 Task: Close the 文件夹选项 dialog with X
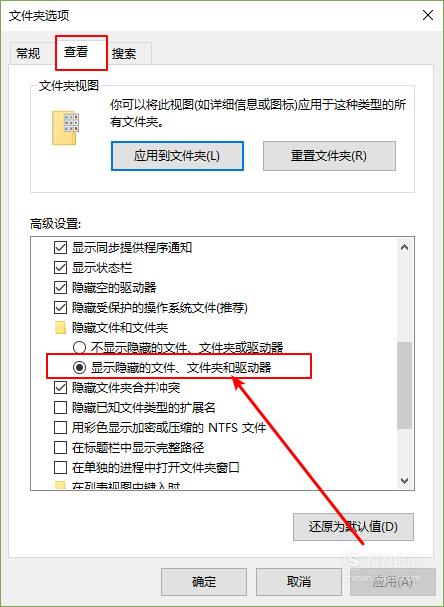point(428,15)
